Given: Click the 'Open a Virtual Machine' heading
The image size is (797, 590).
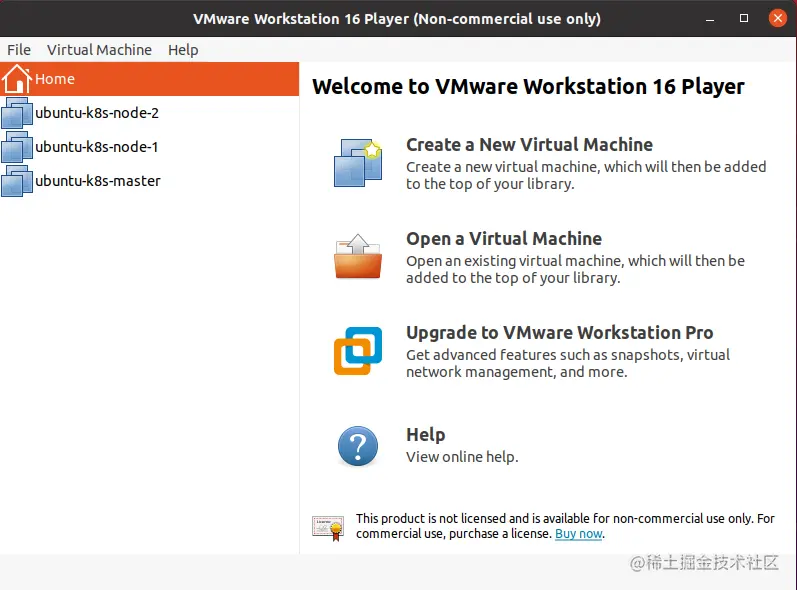Looking at the screenshot, I should (x=504, y=239).
